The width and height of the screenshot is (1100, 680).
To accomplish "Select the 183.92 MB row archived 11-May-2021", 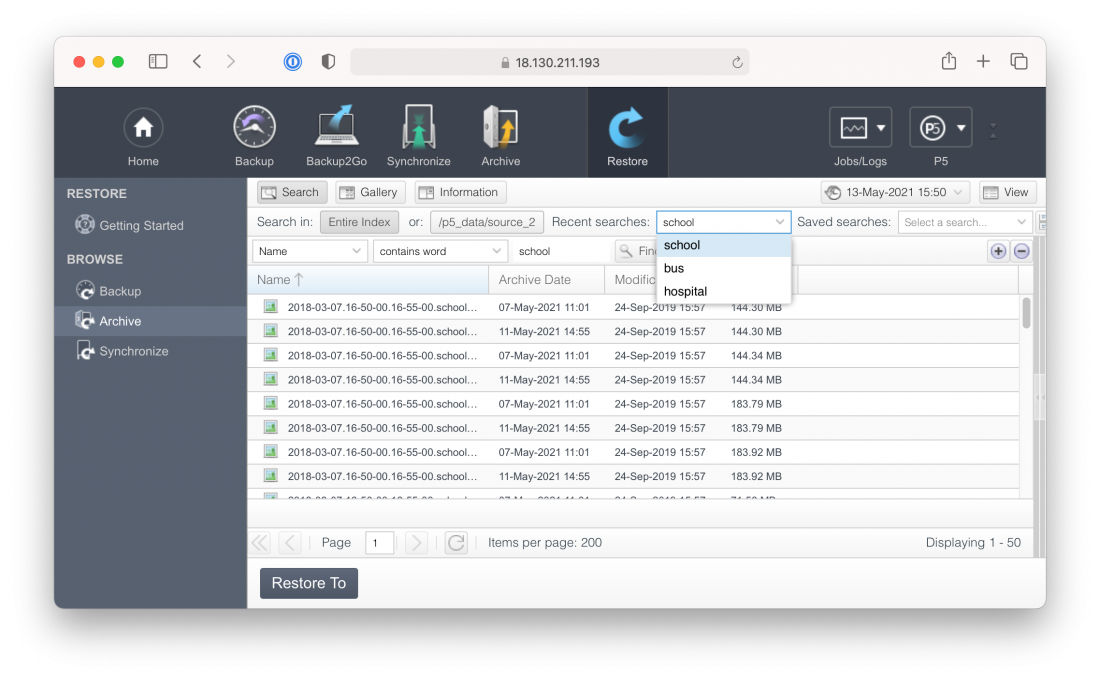I will point(633,476).
